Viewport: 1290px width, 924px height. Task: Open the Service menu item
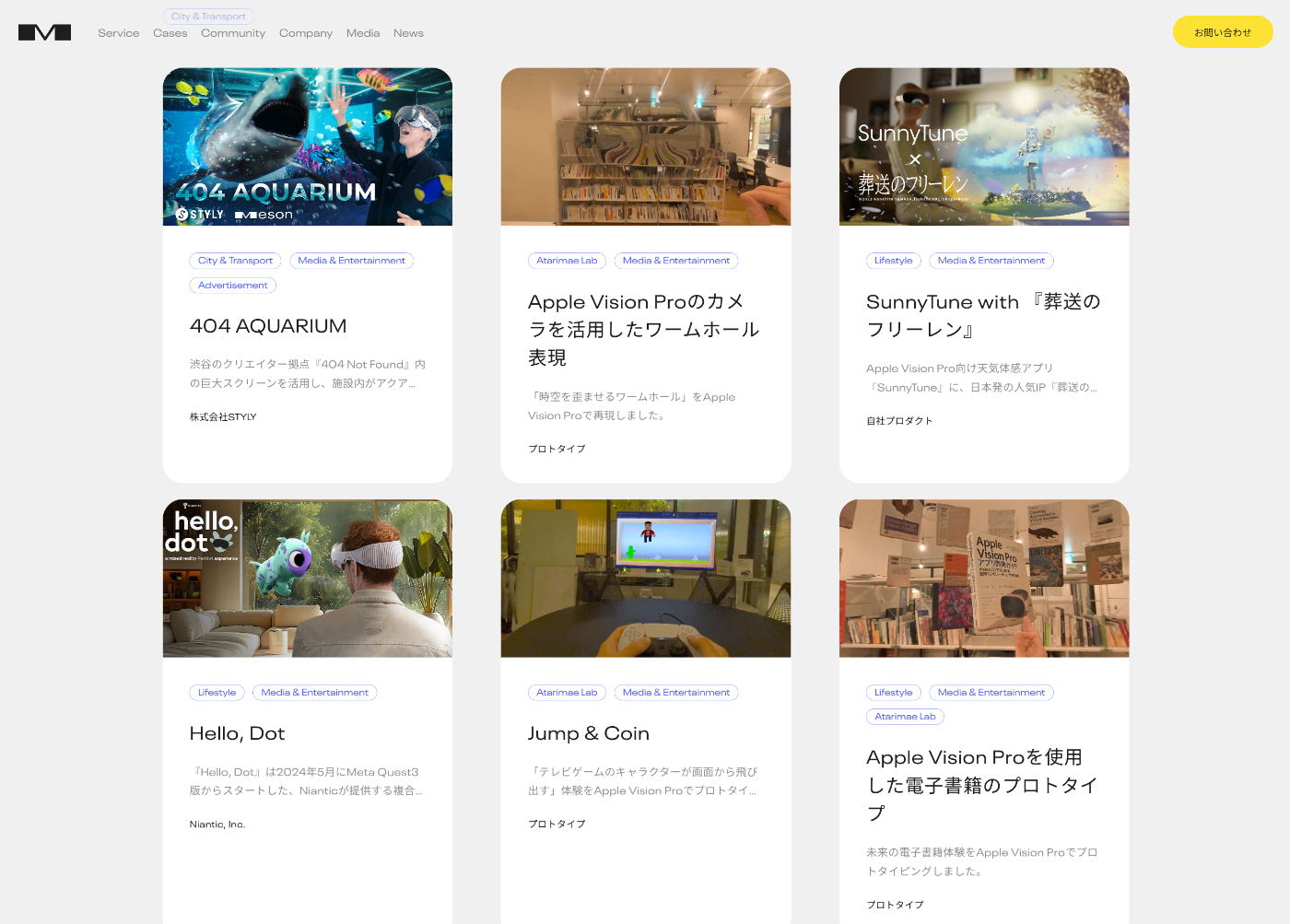pos(119,33)
